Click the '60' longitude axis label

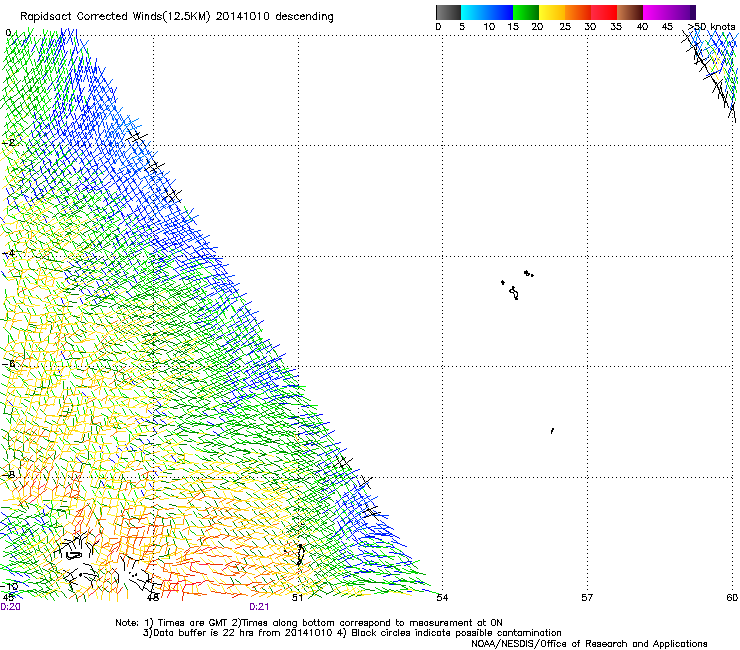(732, 598)
